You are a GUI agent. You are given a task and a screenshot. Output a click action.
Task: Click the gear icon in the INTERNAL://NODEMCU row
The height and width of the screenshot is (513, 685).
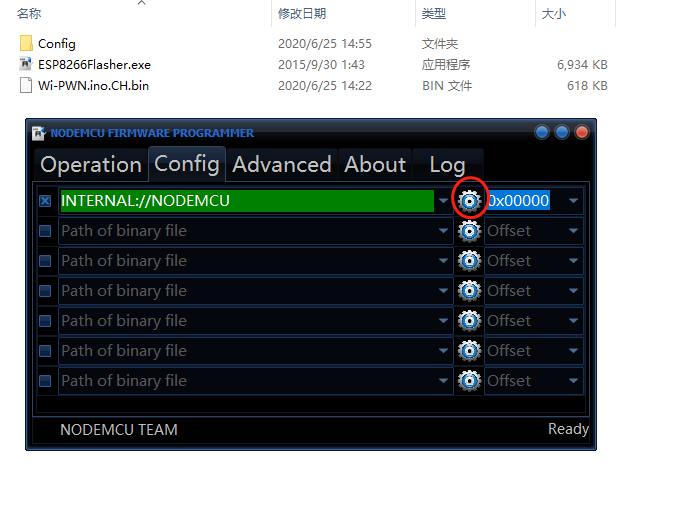(470, 201)
